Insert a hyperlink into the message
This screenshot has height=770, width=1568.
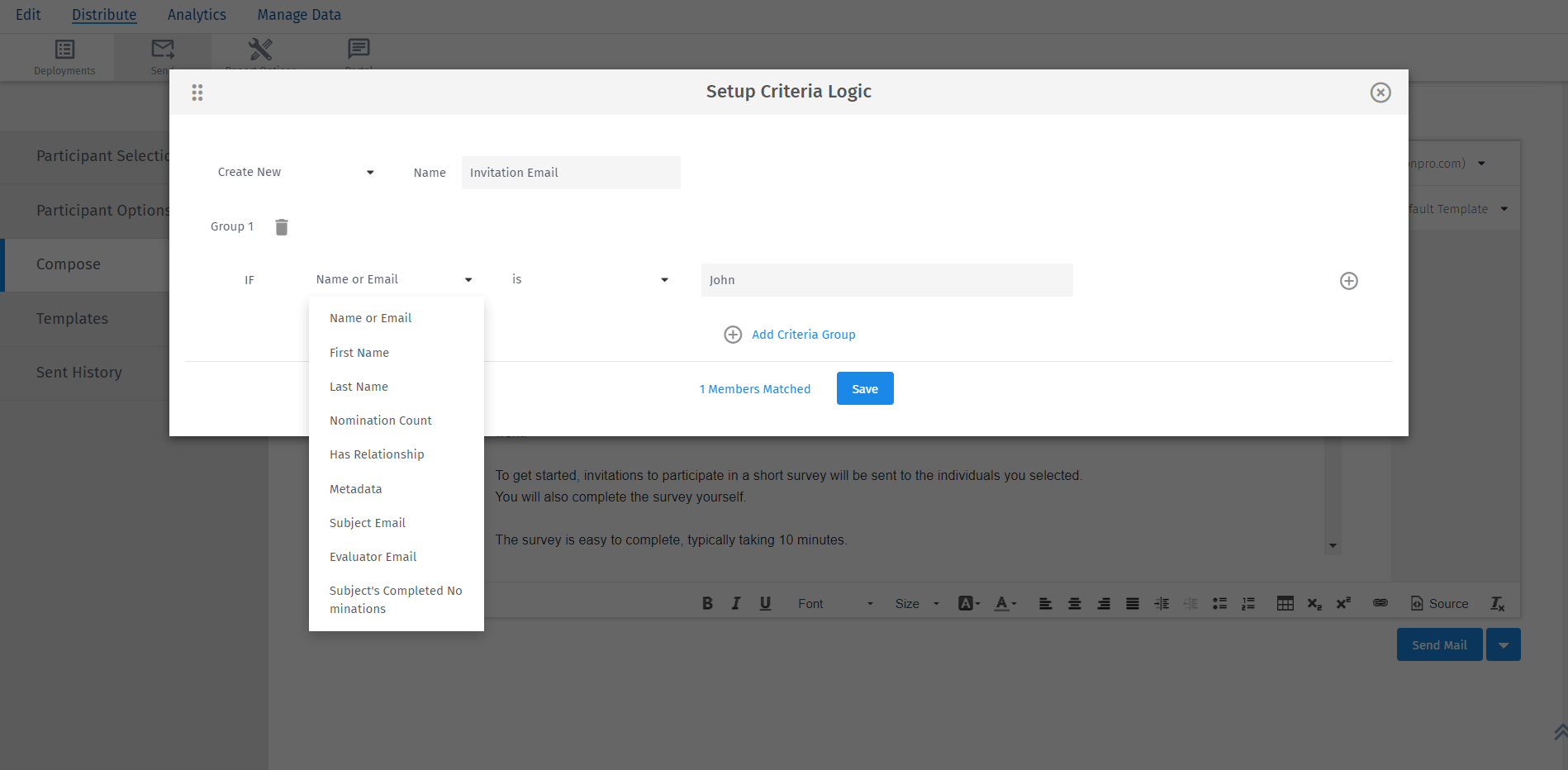pyautogui.click(x=1380, y=603)
